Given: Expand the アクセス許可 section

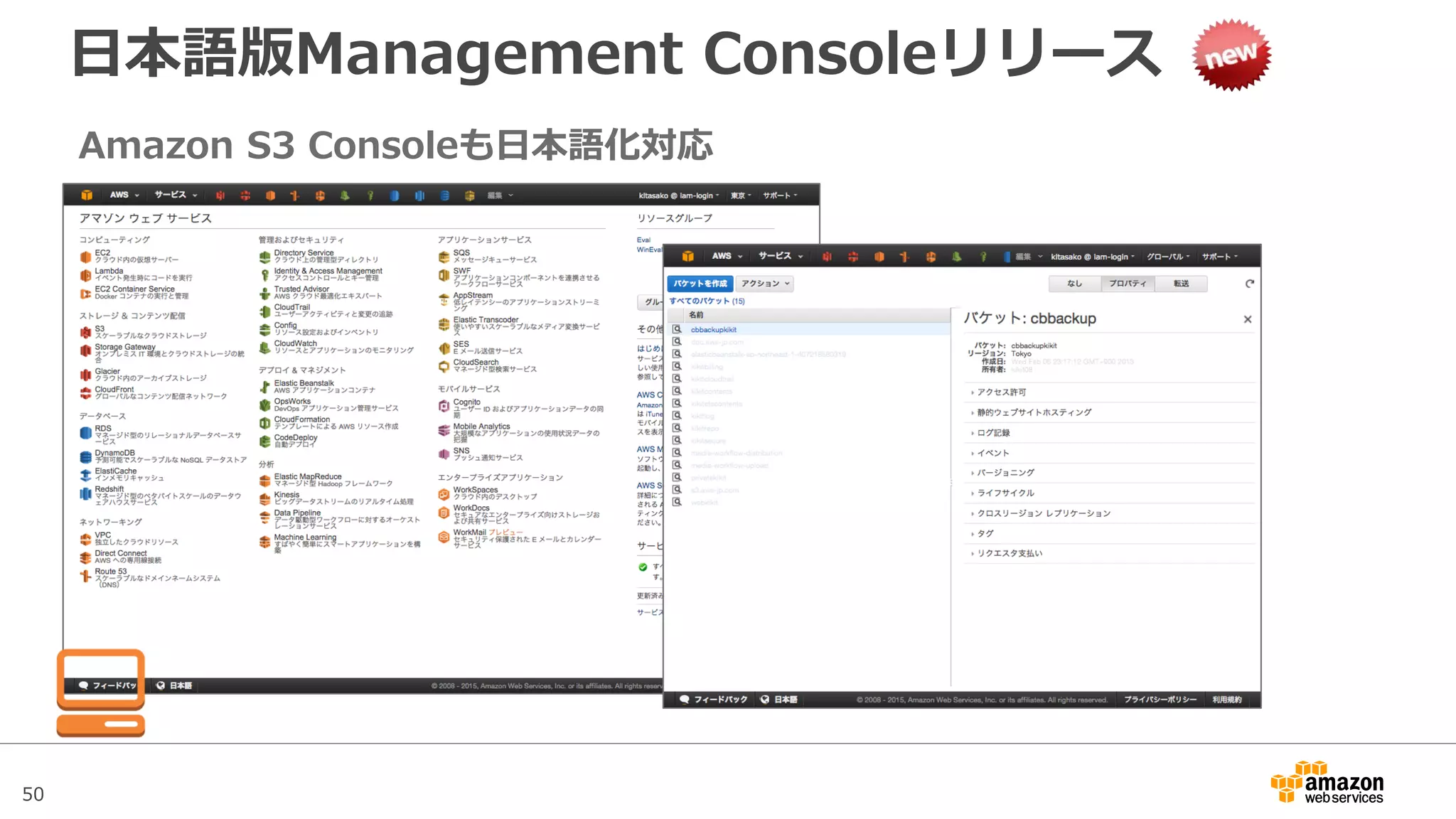Looking at the screenshot, I should [x=1001, y=392].
